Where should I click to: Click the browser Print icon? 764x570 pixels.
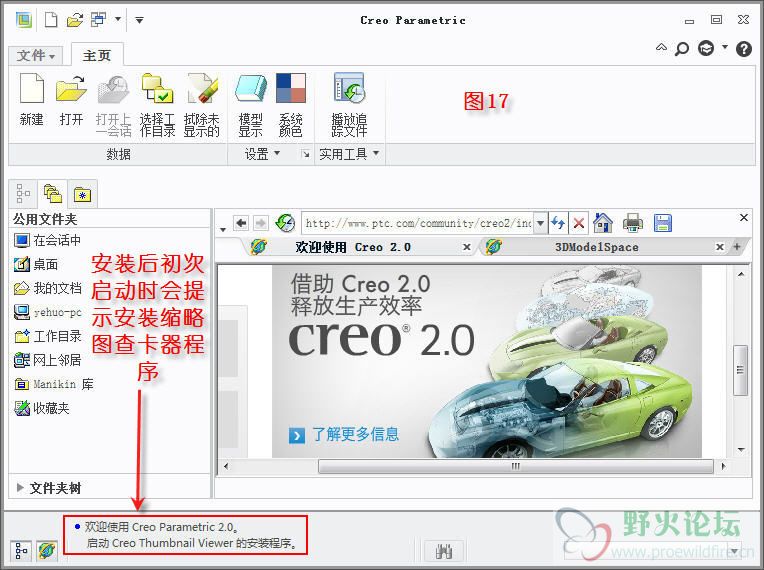pos(633,223)
